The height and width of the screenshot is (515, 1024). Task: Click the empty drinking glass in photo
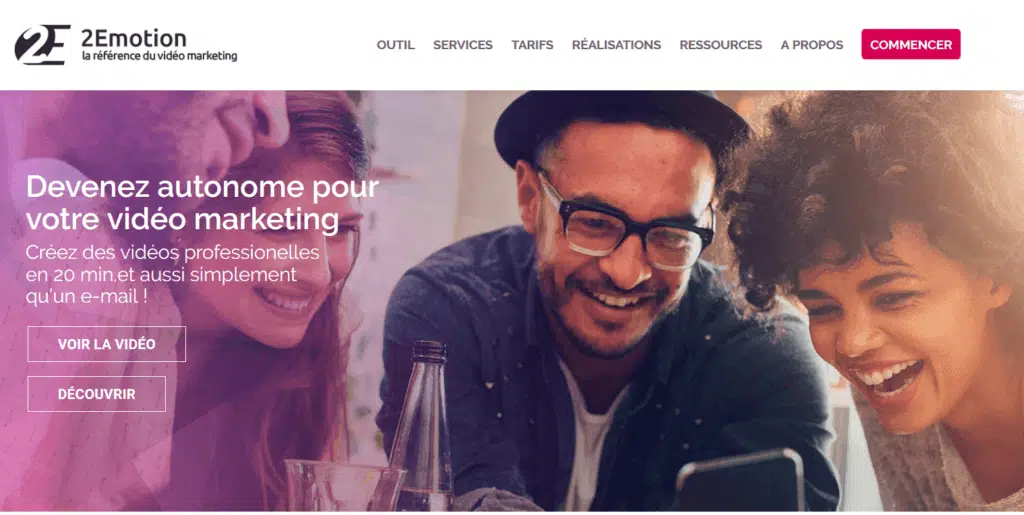tap(341, 486)
